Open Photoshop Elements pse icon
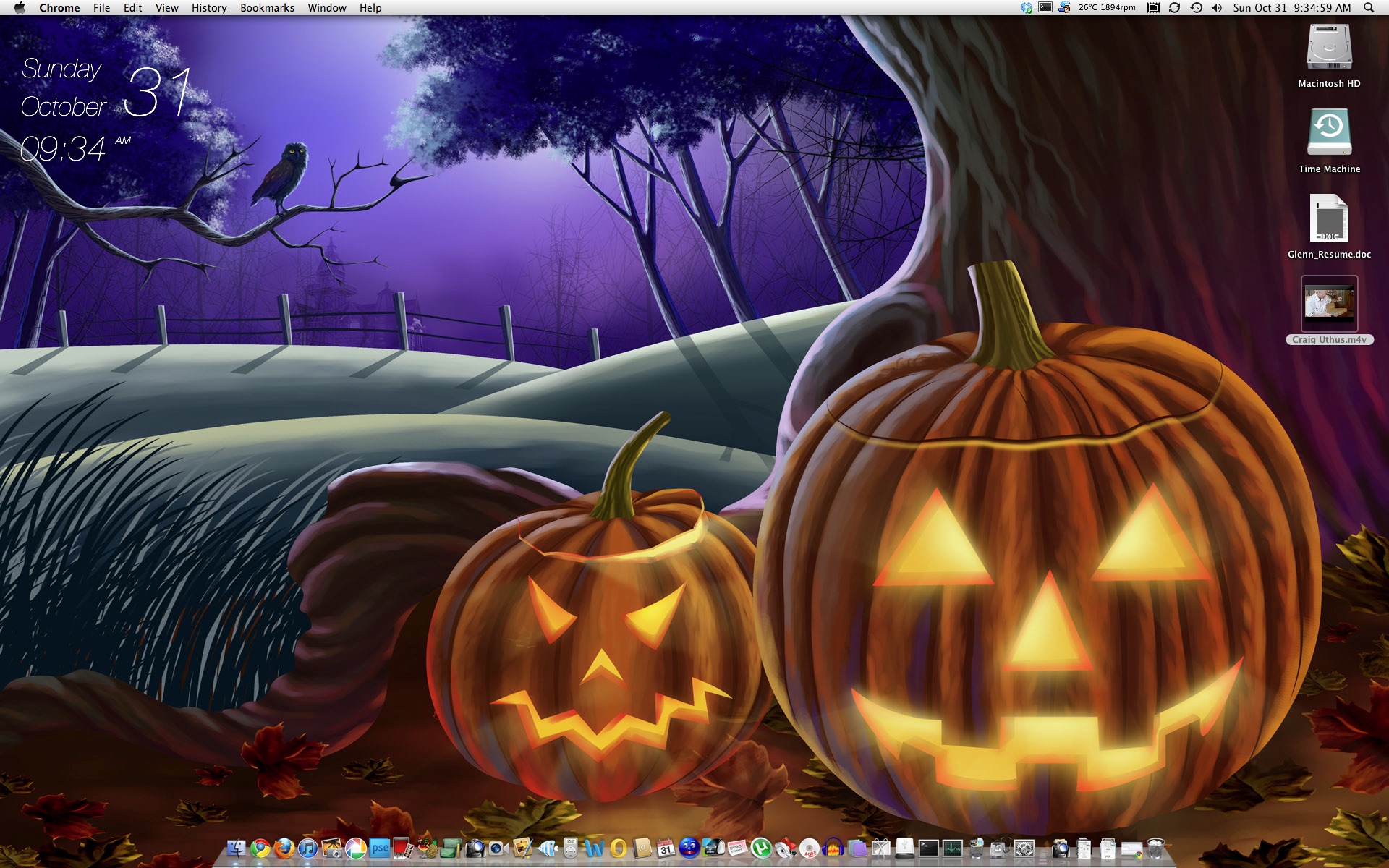1389x868 pixels. [x=380, y=848]
